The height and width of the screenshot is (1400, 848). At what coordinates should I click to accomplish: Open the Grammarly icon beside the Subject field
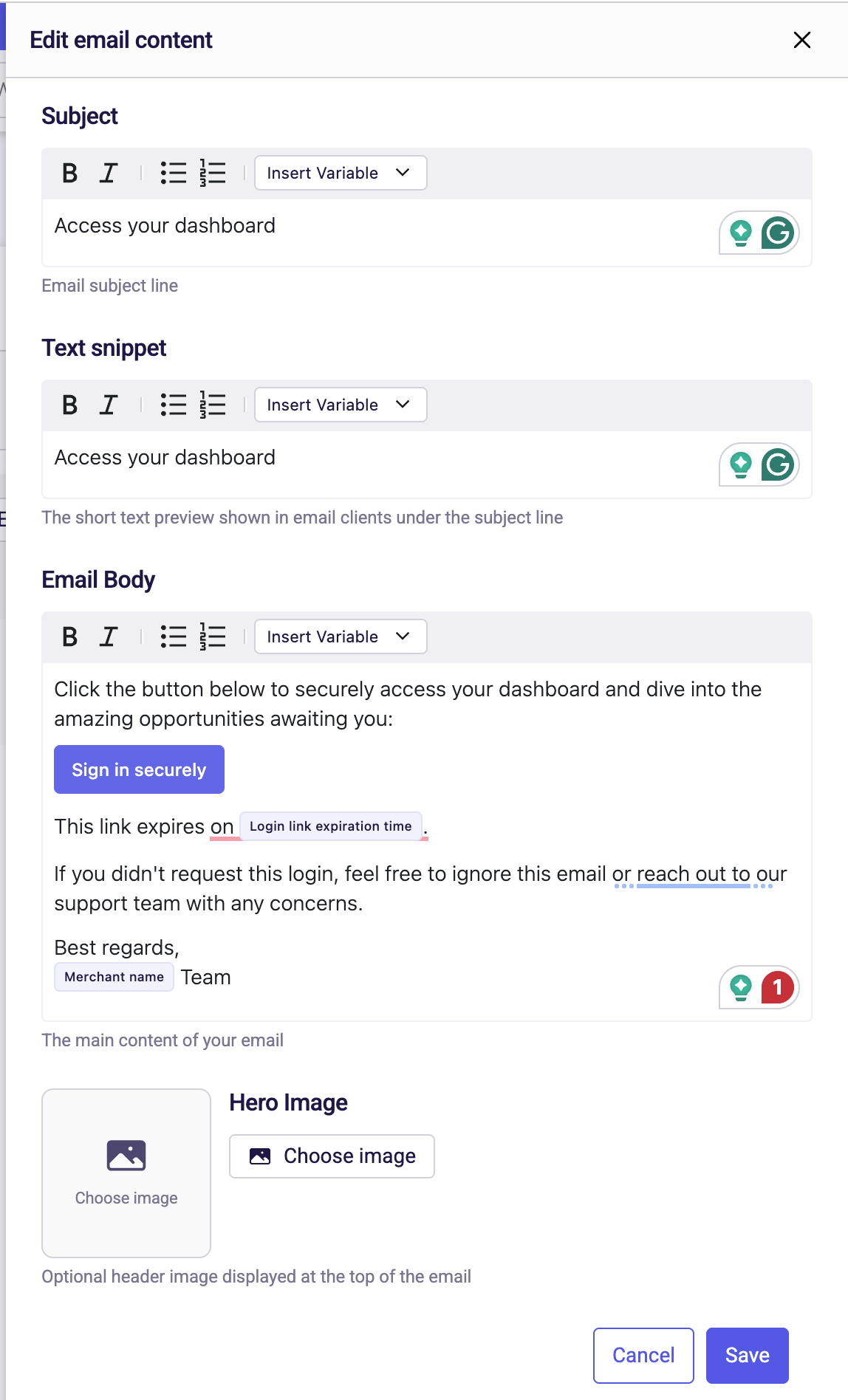click(779, 232)
